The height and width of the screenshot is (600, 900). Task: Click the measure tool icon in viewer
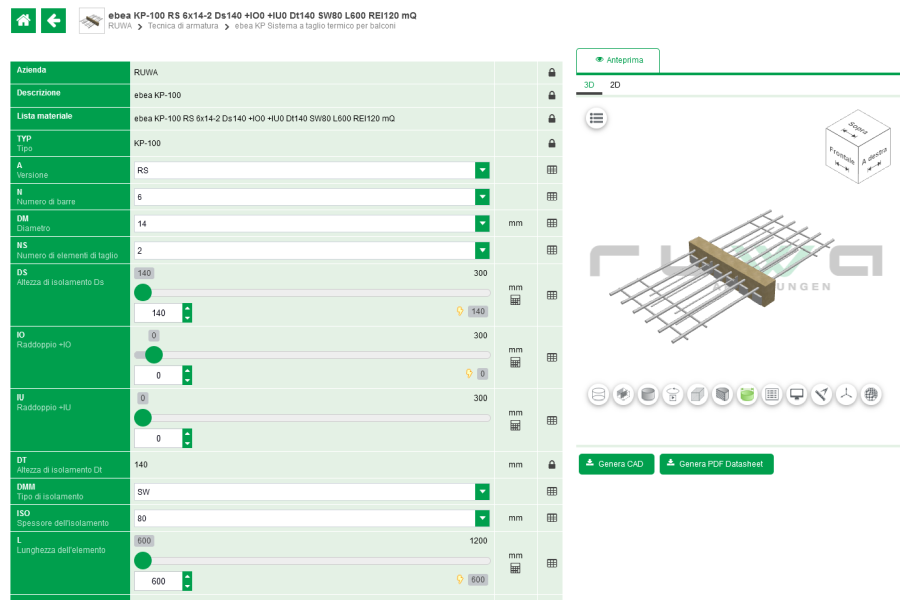click(821, 395)
